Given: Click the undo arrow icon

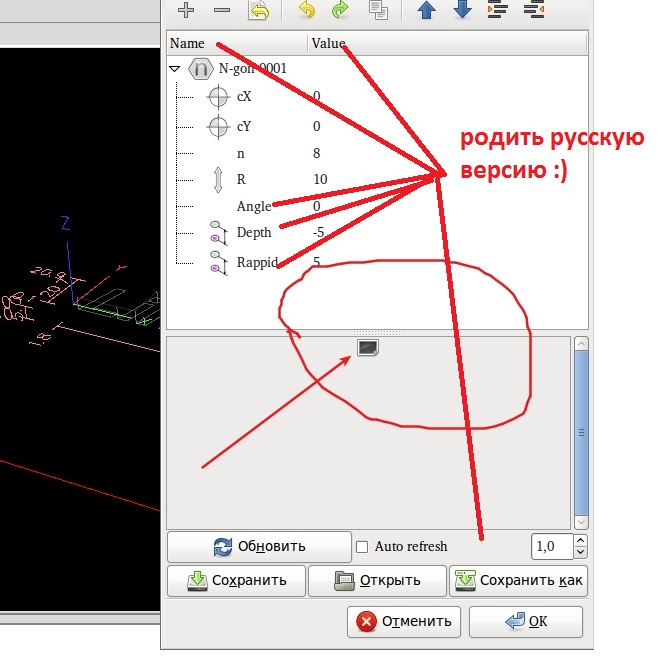Looking at the screenshot, I should (x=307, y=10).
